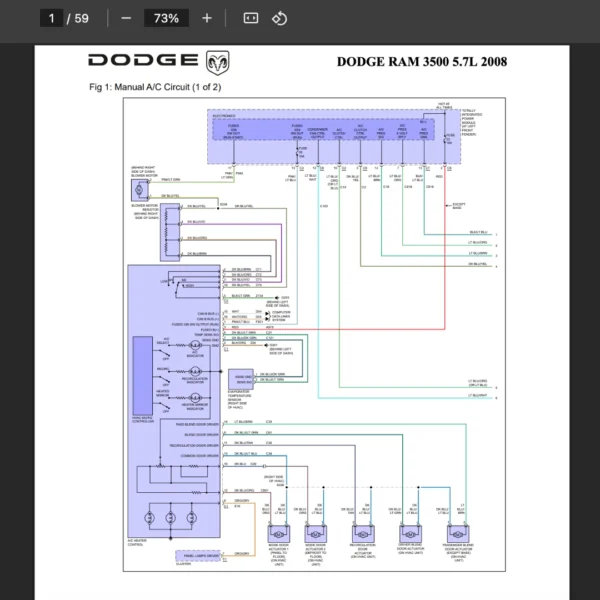600x600 pixels.
Task: Click the total page count 59
Action: click(82, 18)
